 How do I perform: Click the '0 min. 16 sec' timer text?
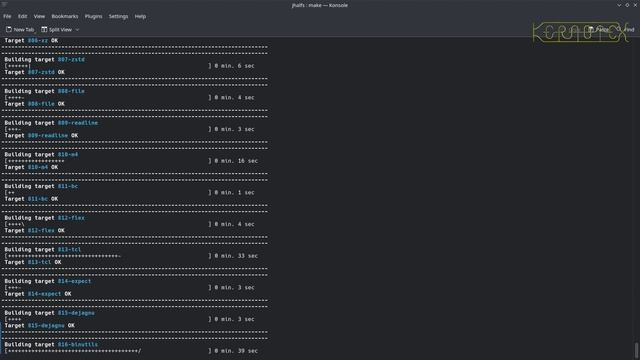(236, 161)
